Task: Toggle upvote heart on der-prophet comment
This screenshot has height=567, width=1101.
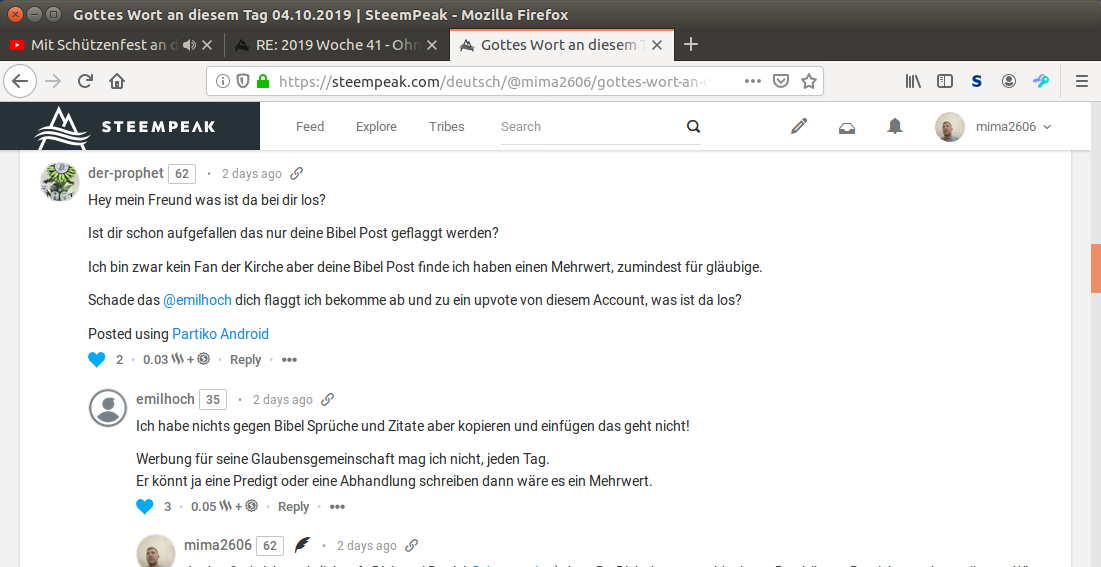Action: click(x=96, y=360)
